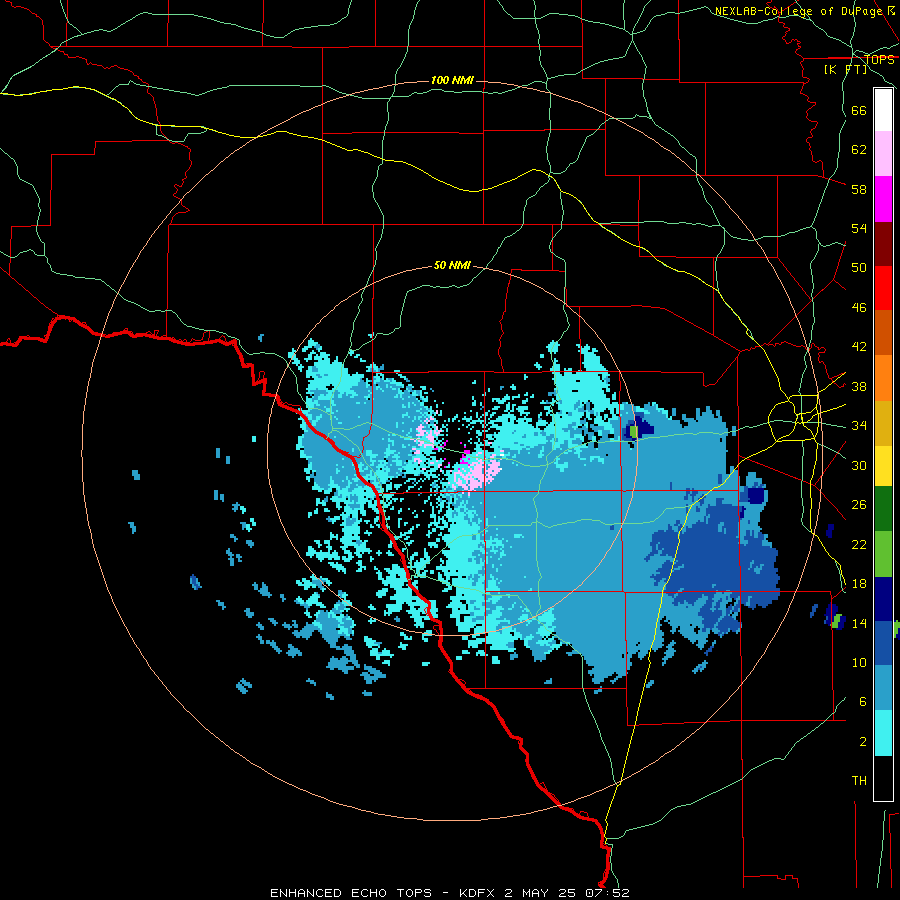Viewport: 900px width, 900px height.
Task: Click the magenta 58 legend swatch
Action: pos(883,199)
